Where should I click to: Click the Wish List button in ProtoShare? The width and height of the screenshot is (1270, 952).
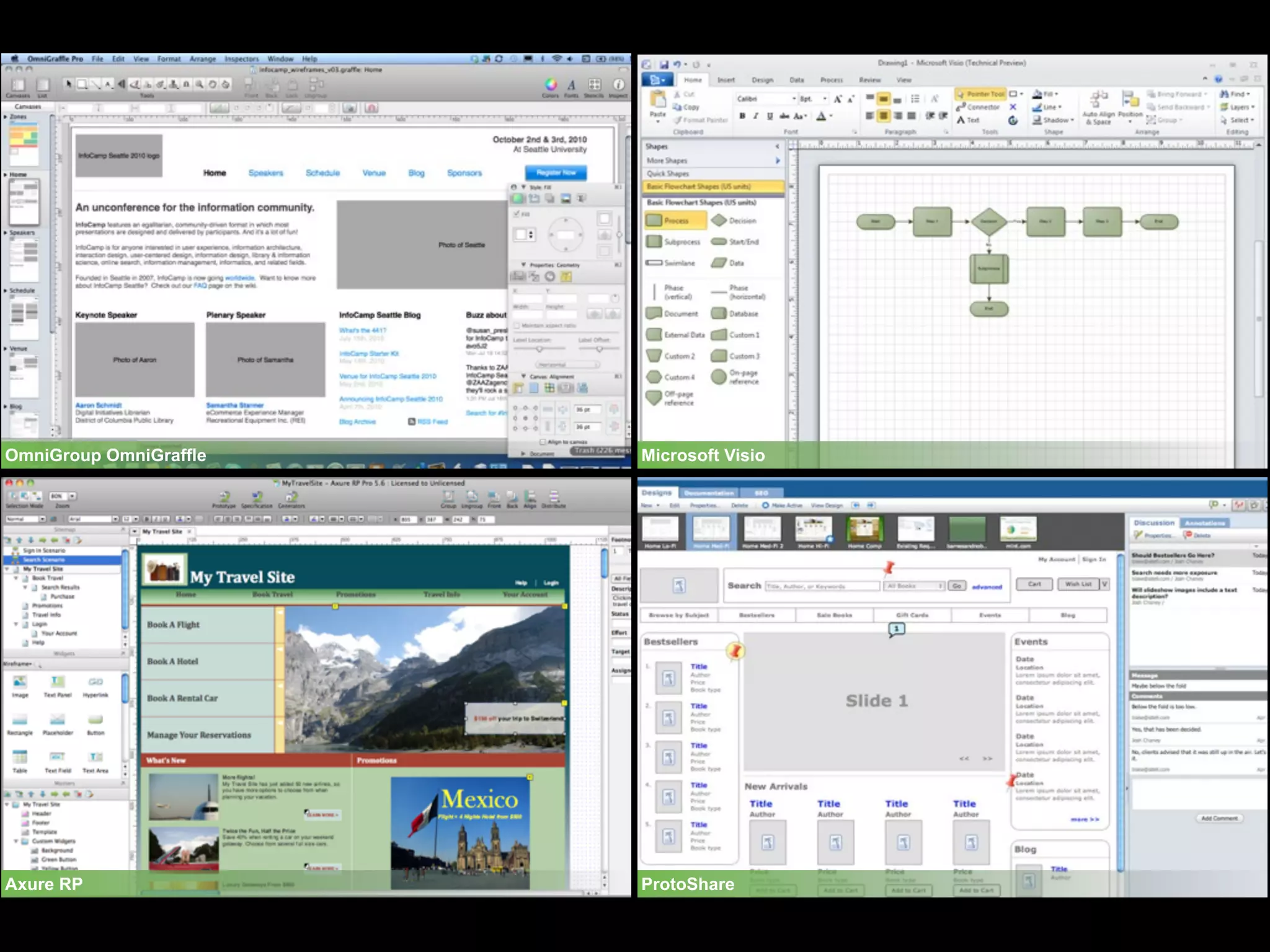point(1078,584)
